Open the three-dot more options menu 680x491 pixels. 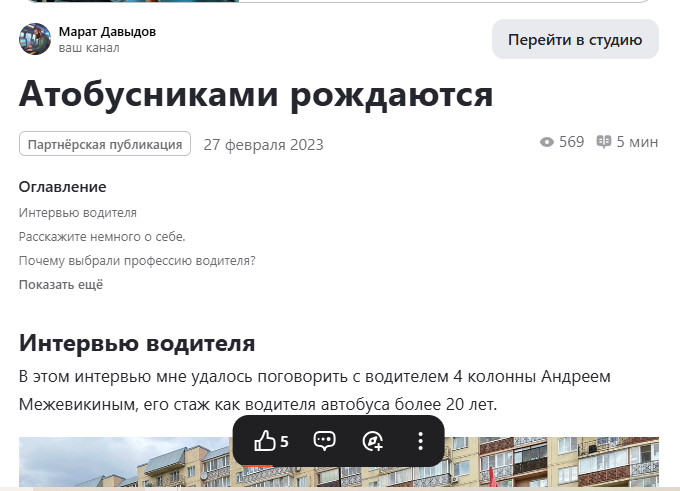point(420,441)
